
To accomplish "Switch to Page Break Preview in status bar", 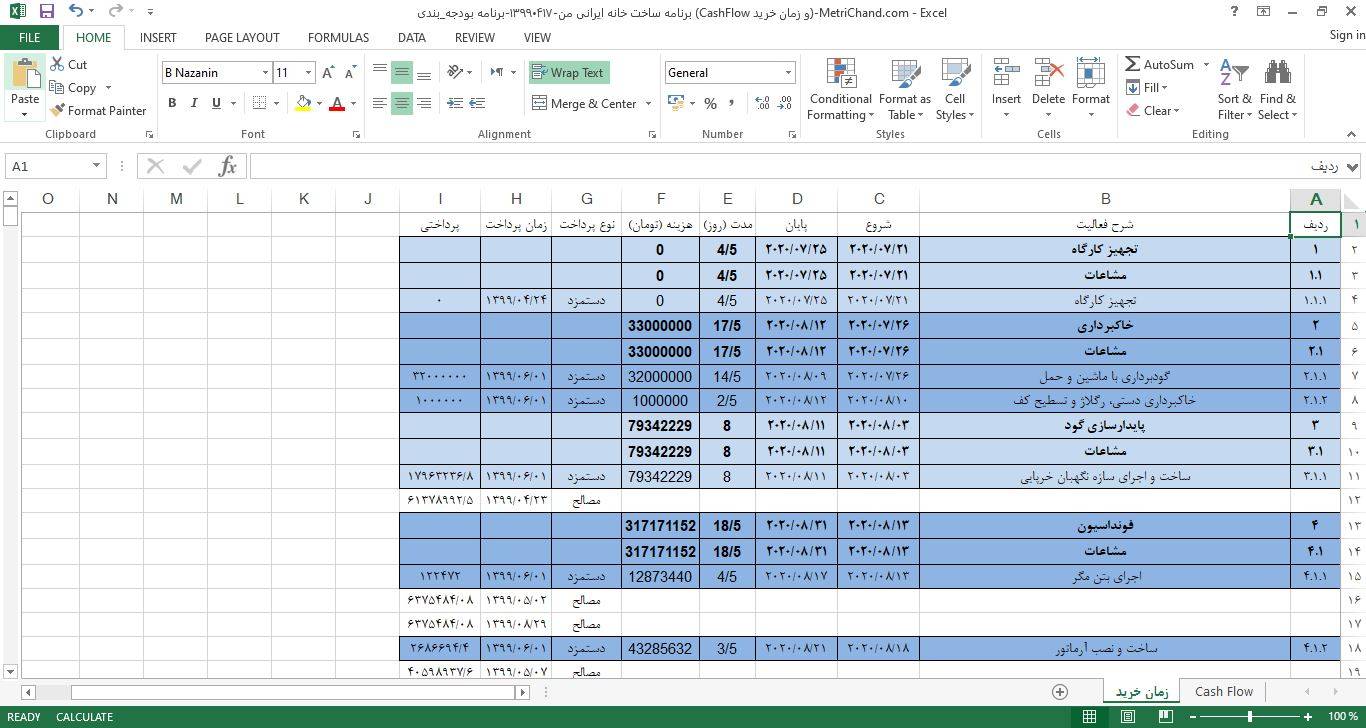I will point(1165,716).
